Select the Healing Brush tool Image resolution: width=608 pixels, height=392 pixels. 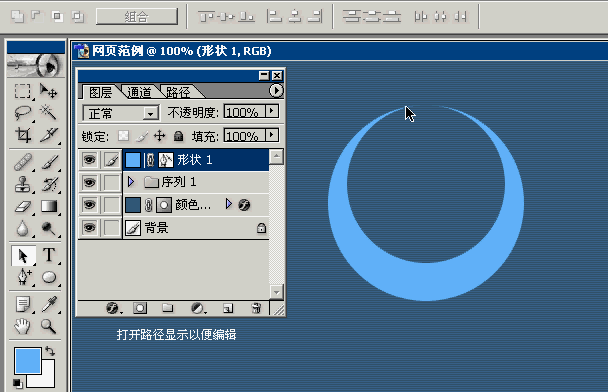22,162
